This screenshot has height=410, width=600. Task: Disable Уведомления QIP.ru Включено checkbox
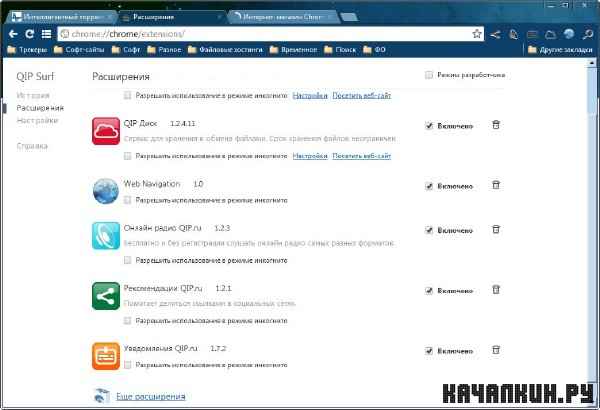pyautogui.click(x=429, y=351)
